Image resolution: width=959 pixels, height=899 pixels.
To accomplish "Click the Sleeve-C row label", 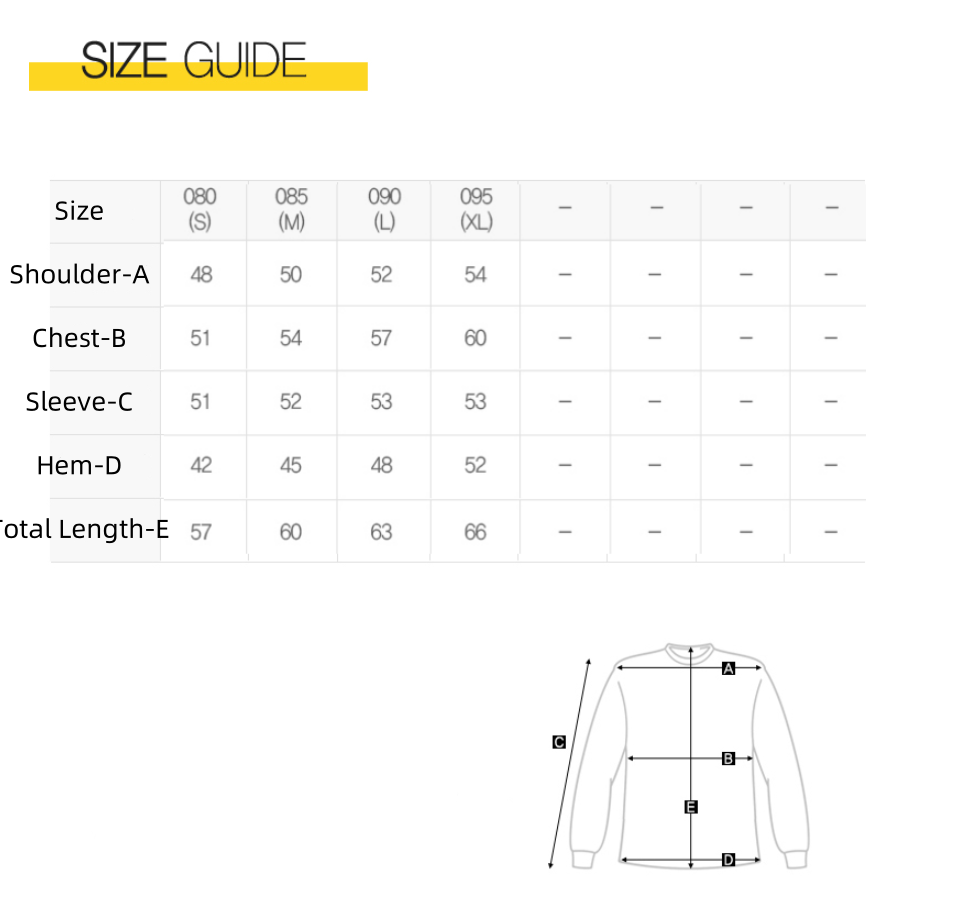I will pyautogui.click(x=79, y=402).
